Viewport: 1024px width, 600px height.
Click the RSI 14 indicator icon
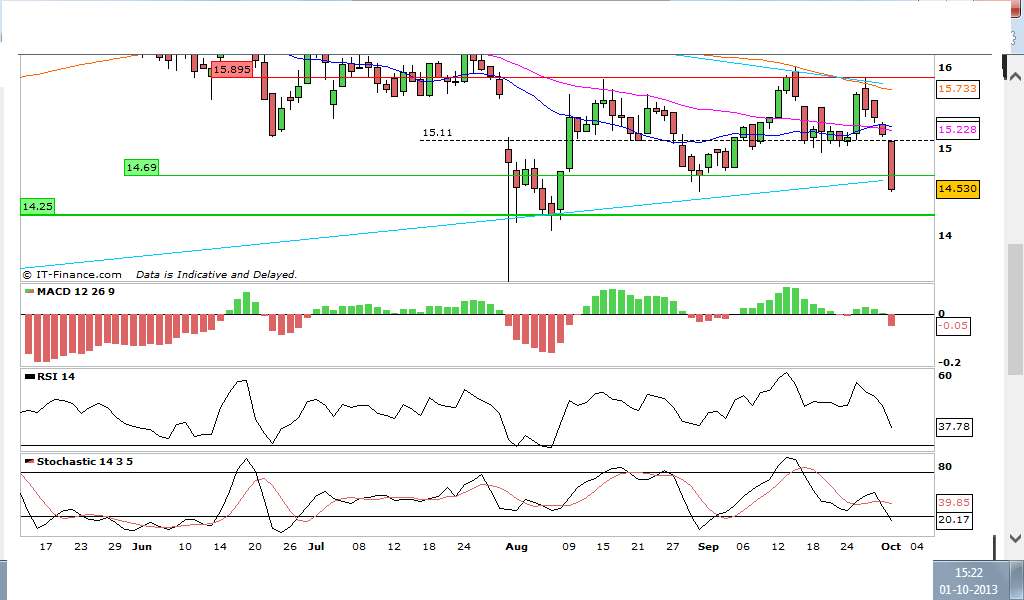(29, 376)
